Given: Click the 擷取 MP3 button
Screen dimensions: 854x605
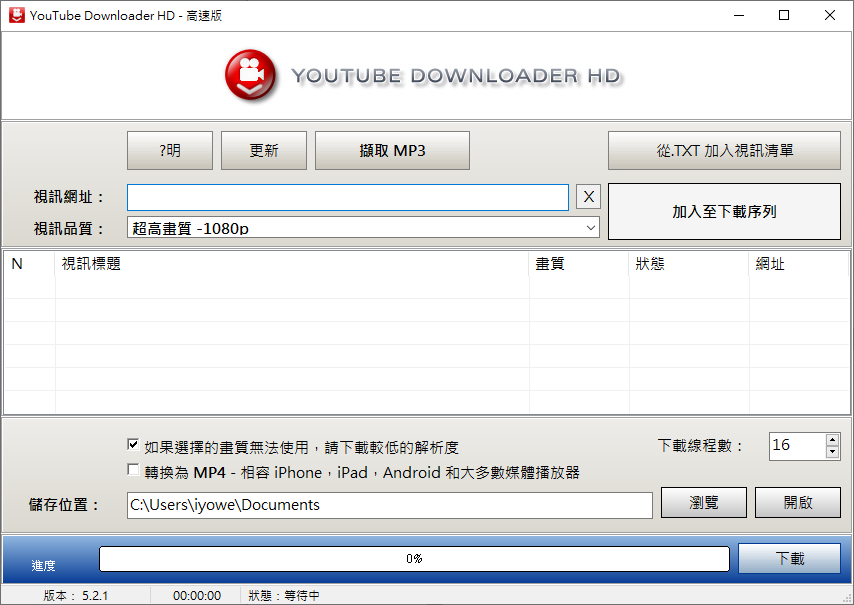Looking at the screenshot, I should tap(392, 150).
